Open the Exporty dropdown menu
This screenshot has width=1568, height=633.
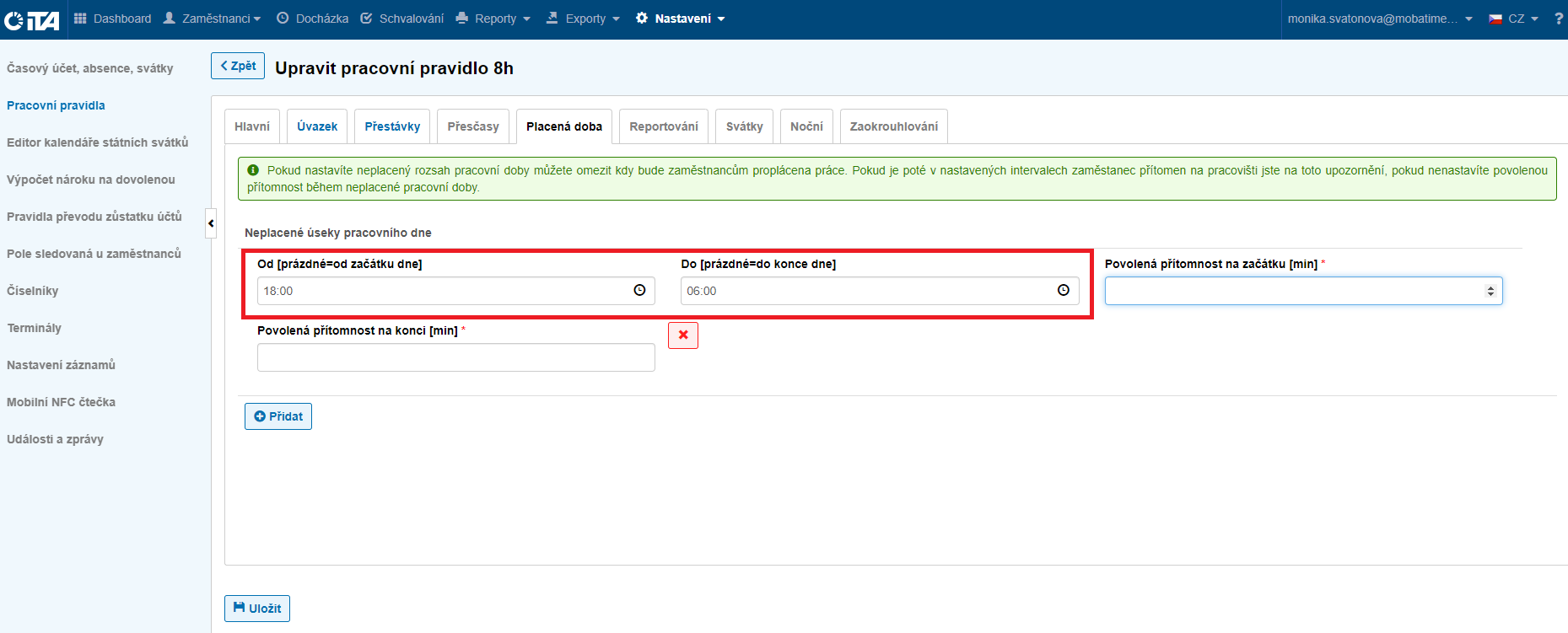[583, 19]
